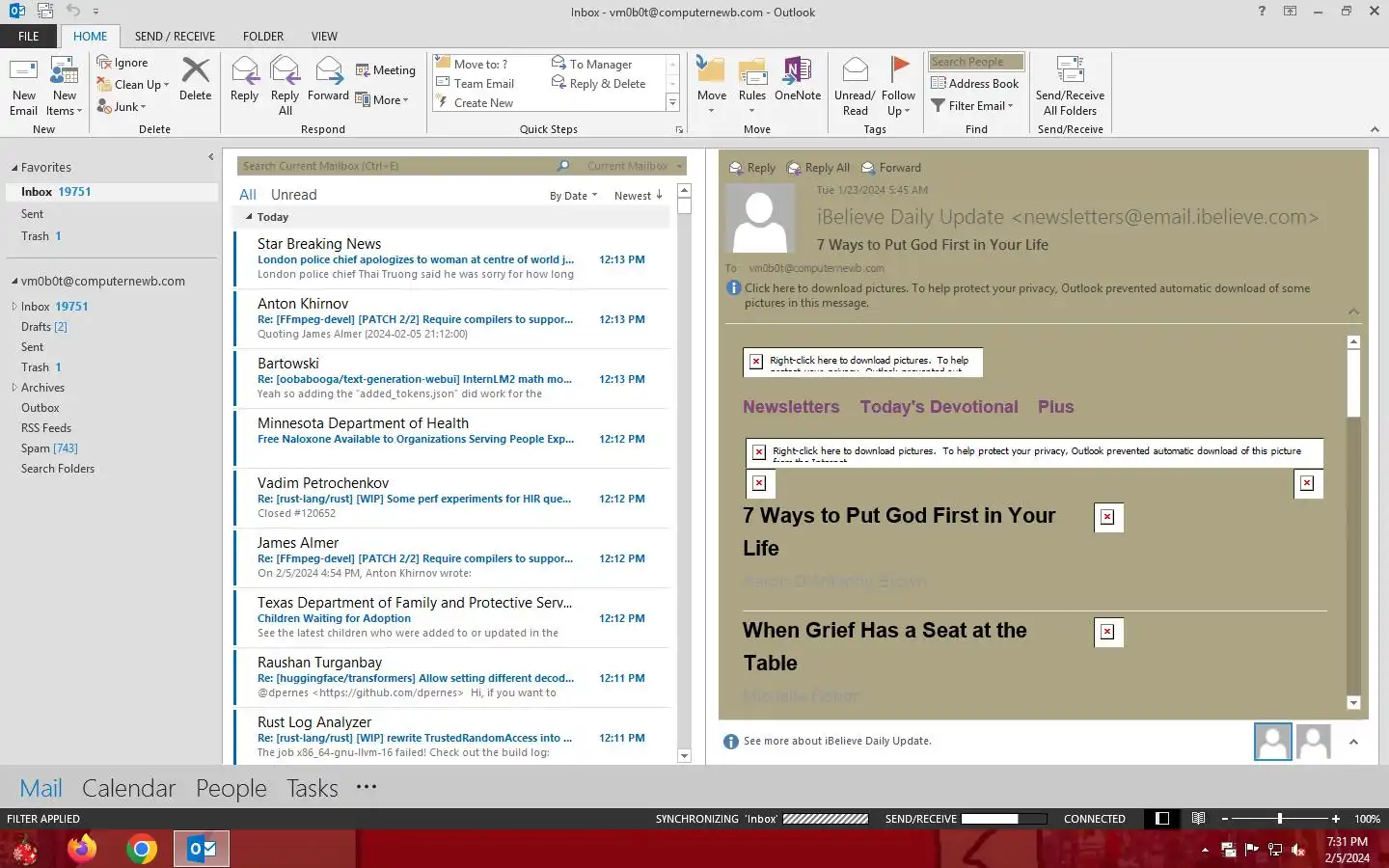Image resolution: width=1389 pixels, height=868 pixels.
Task: Click the Undo arrow in title bar
Action: [73, 12]
